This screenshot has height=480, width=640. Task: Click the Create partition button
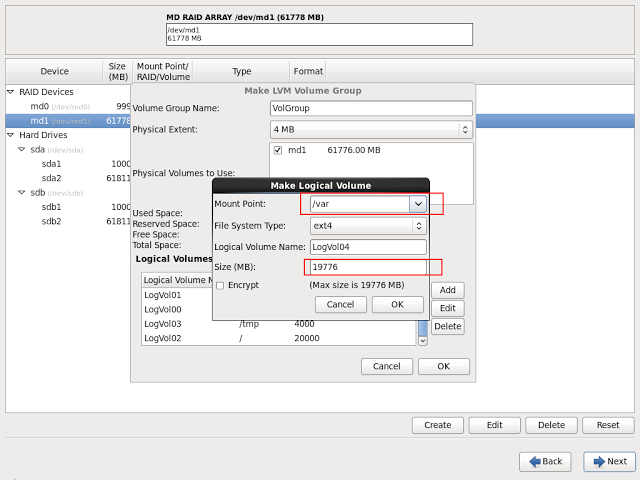[437, 425]
